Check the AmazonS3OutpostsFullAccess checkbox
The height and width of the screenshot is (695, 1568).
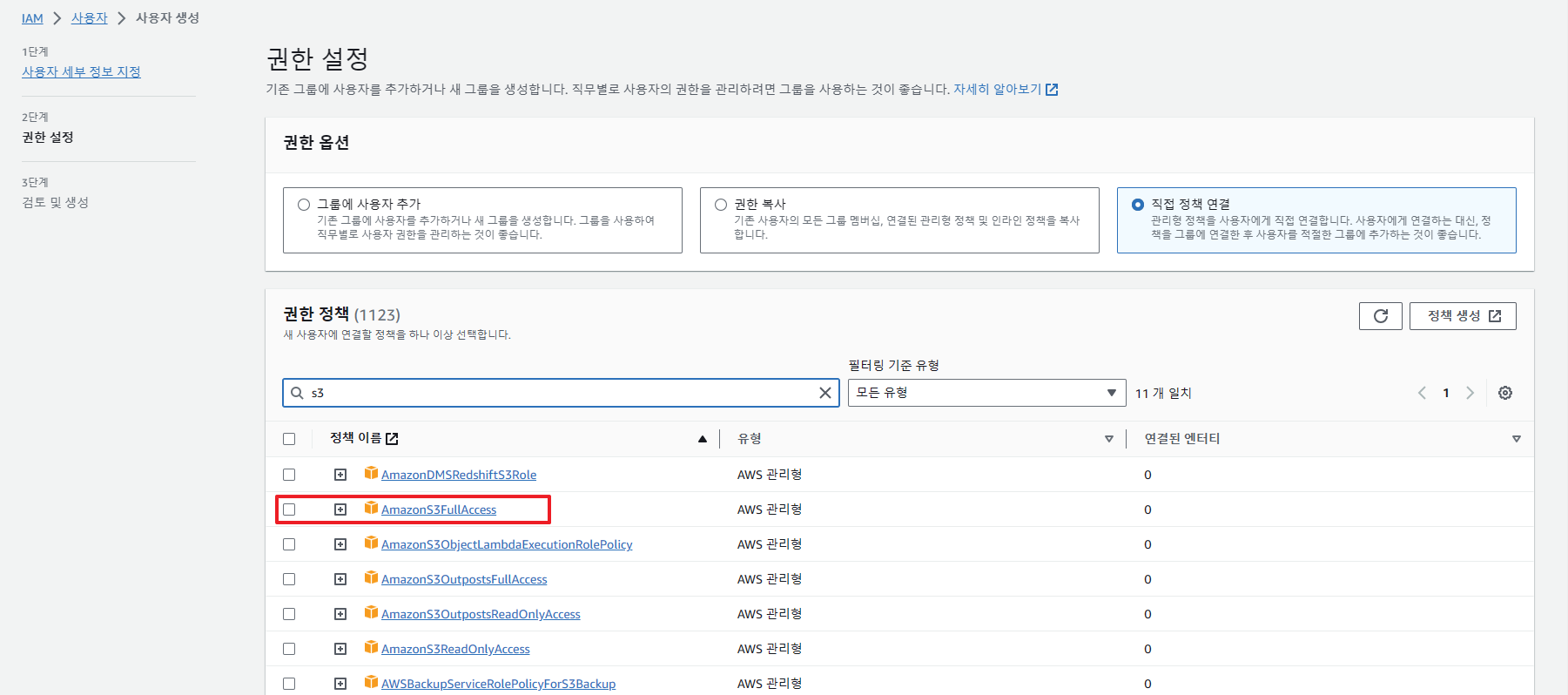[289, 579]
